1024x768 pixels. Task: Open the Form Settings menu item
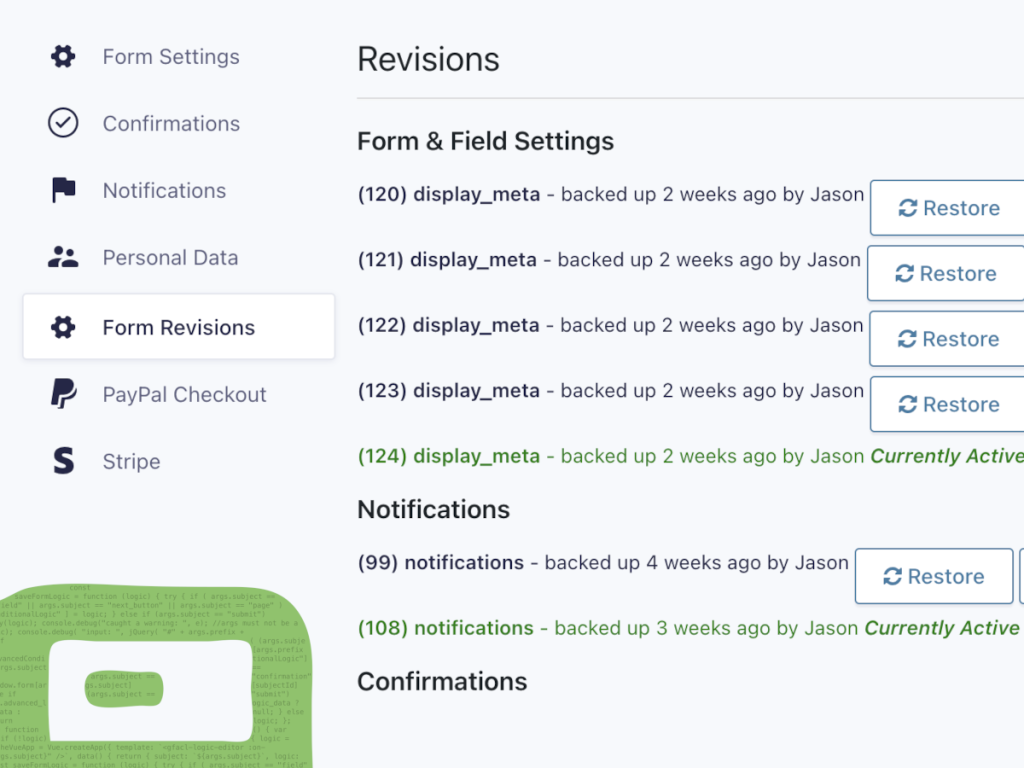[x=171, y=57]
